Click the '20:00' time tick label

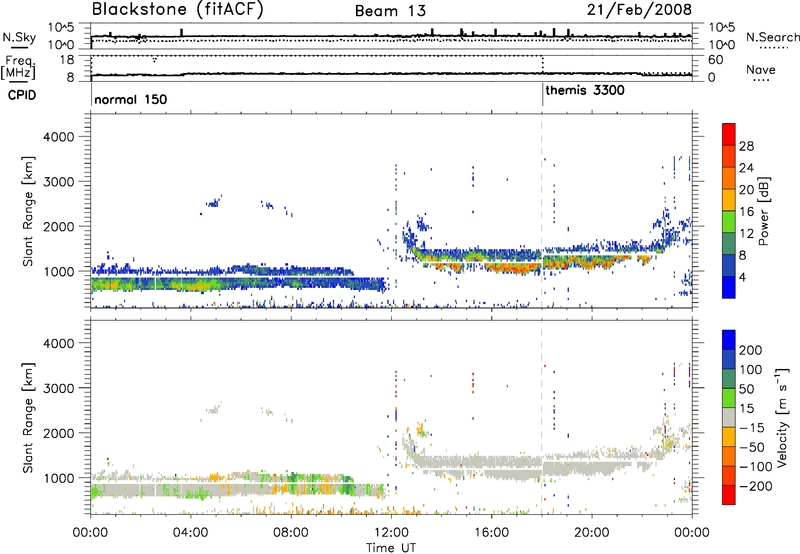[x=592, y=533]
